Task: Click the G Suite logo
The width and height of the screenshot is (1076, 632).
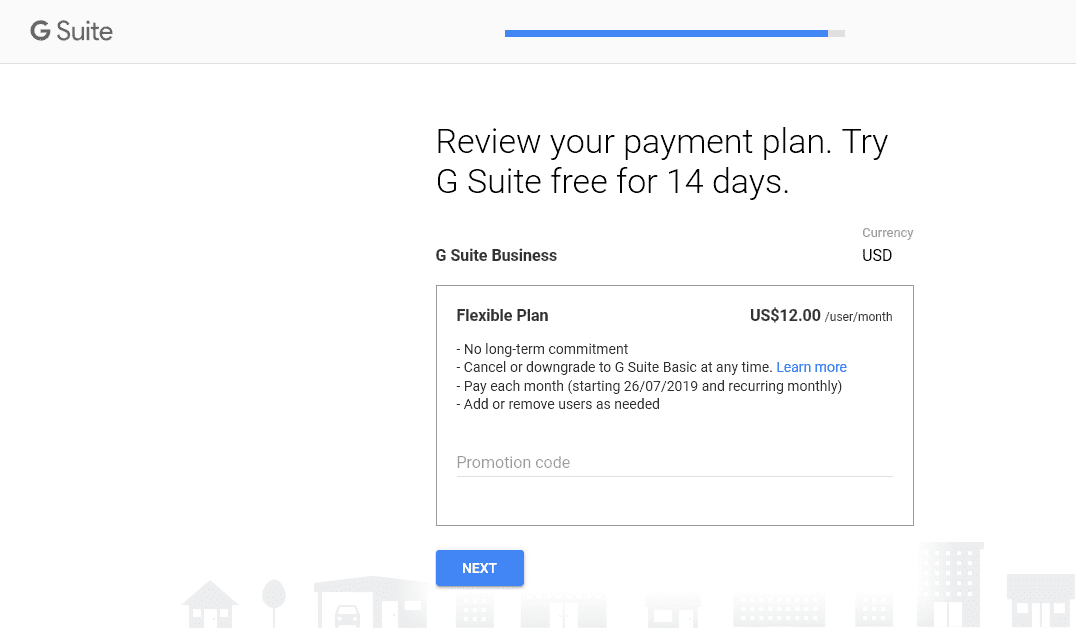Action: tap(71, 32)
